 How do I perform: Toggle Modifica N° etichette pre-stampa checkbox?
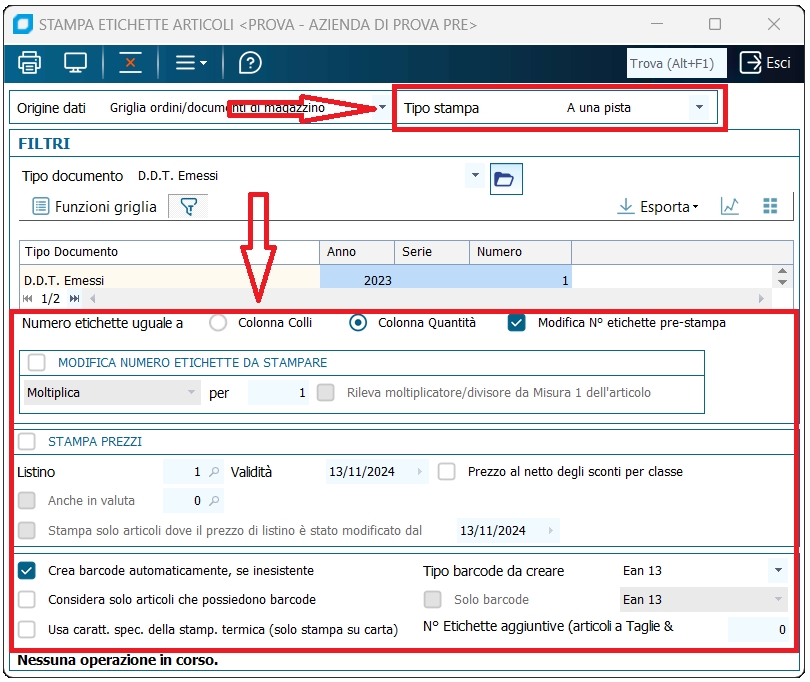pos(517,323)
